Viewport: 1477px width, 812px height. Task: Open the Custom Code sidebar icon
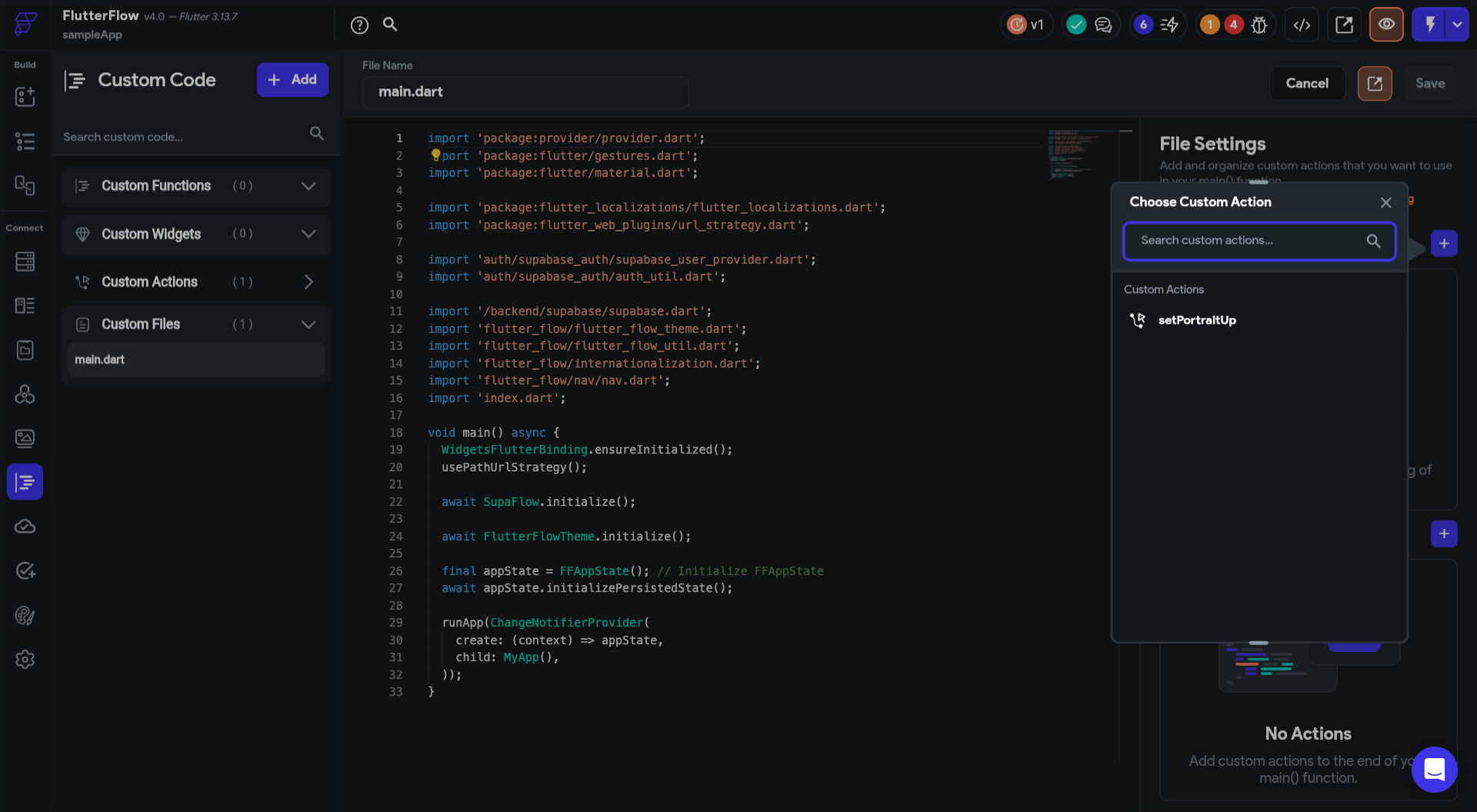[x=25, y=482]
